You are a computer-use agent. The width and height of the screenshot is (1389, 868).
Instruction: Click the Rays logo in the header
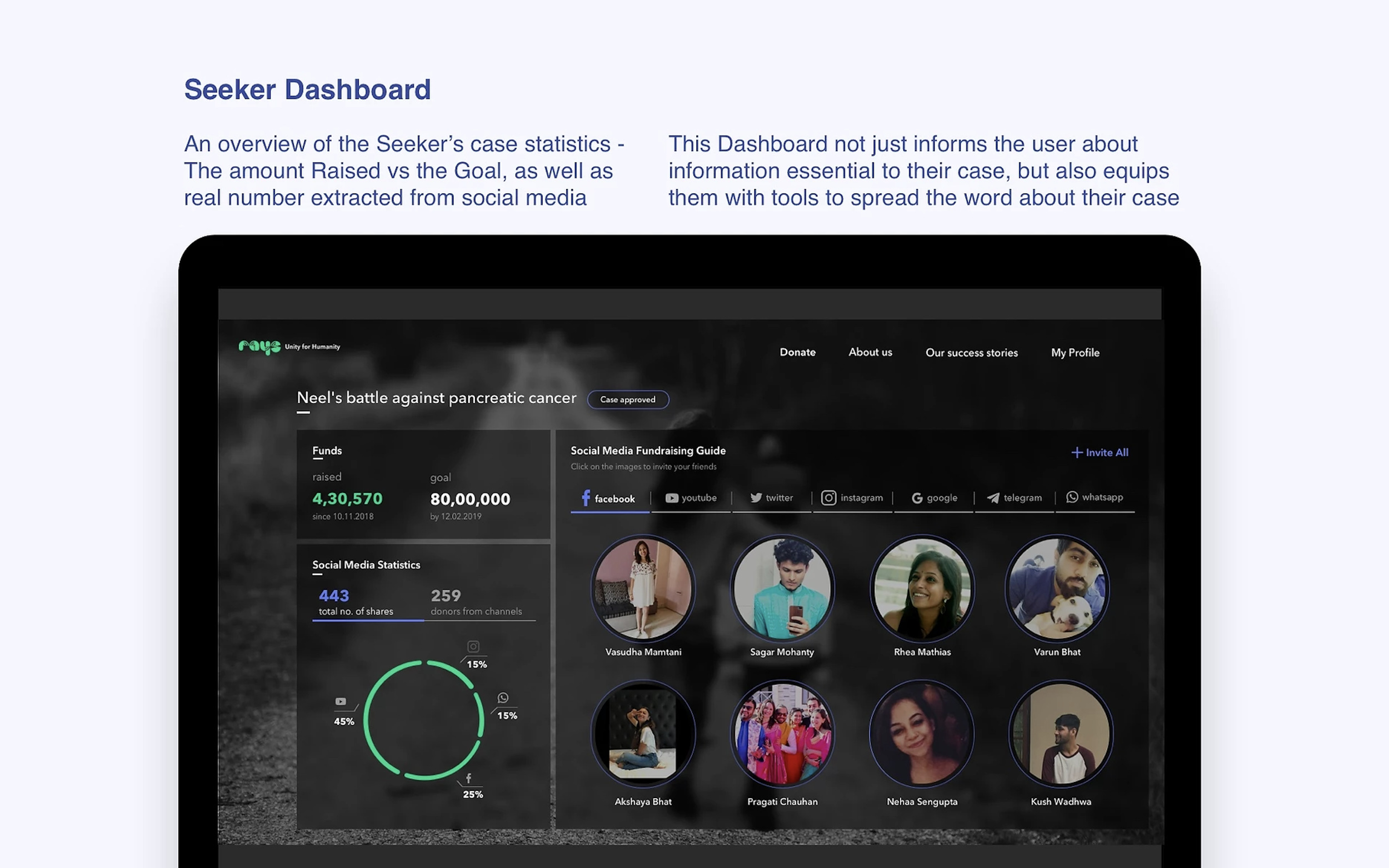click(259, 347)
